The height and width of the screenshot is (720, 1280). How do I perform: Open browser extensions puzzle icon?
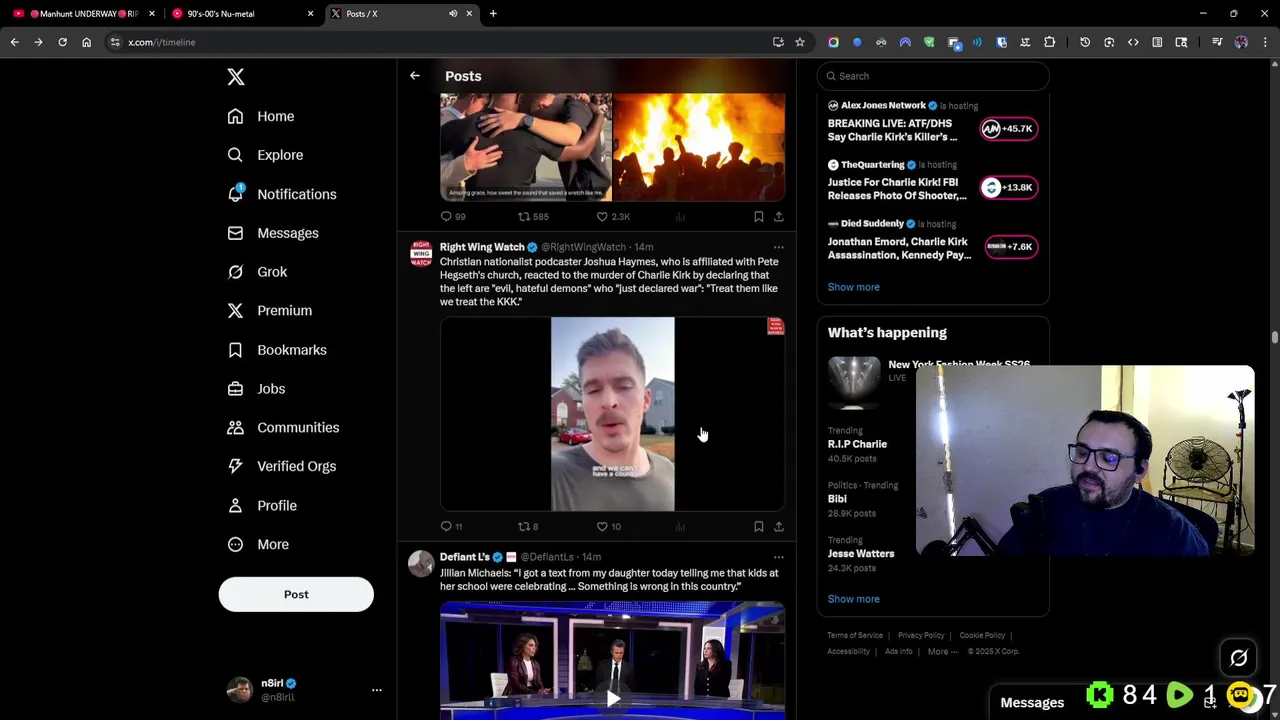click(x=1049, y=42)
